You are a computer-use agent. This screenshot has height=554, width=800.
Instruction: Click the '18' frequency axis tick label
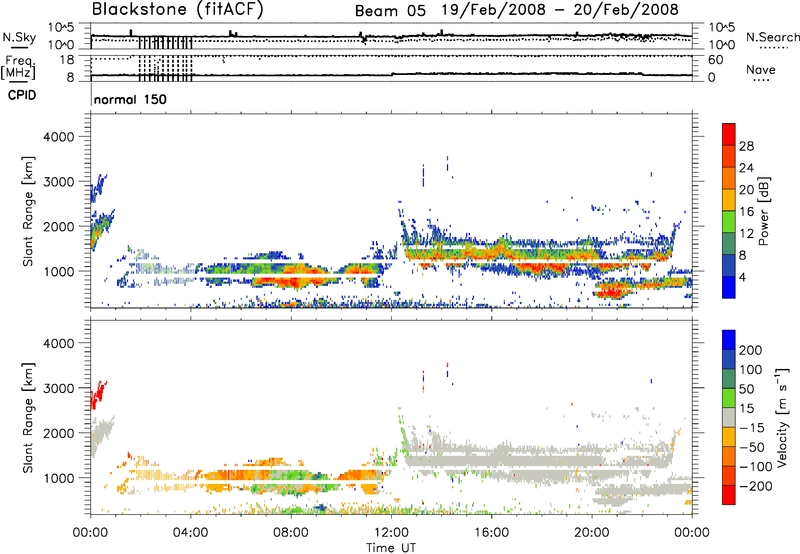pos(67,60)
